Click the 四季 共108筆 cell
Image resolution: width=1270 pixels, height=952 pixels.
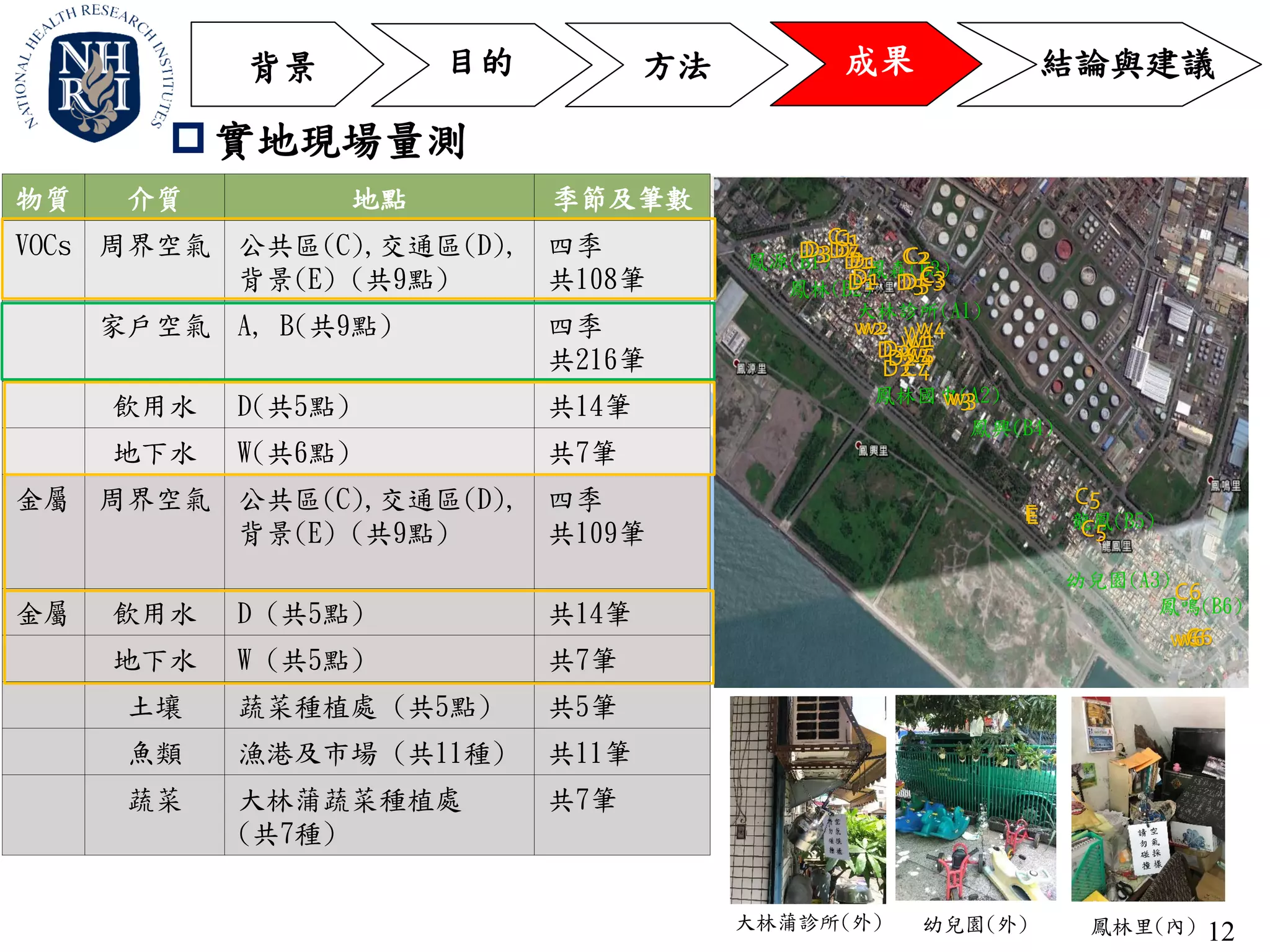622,262
